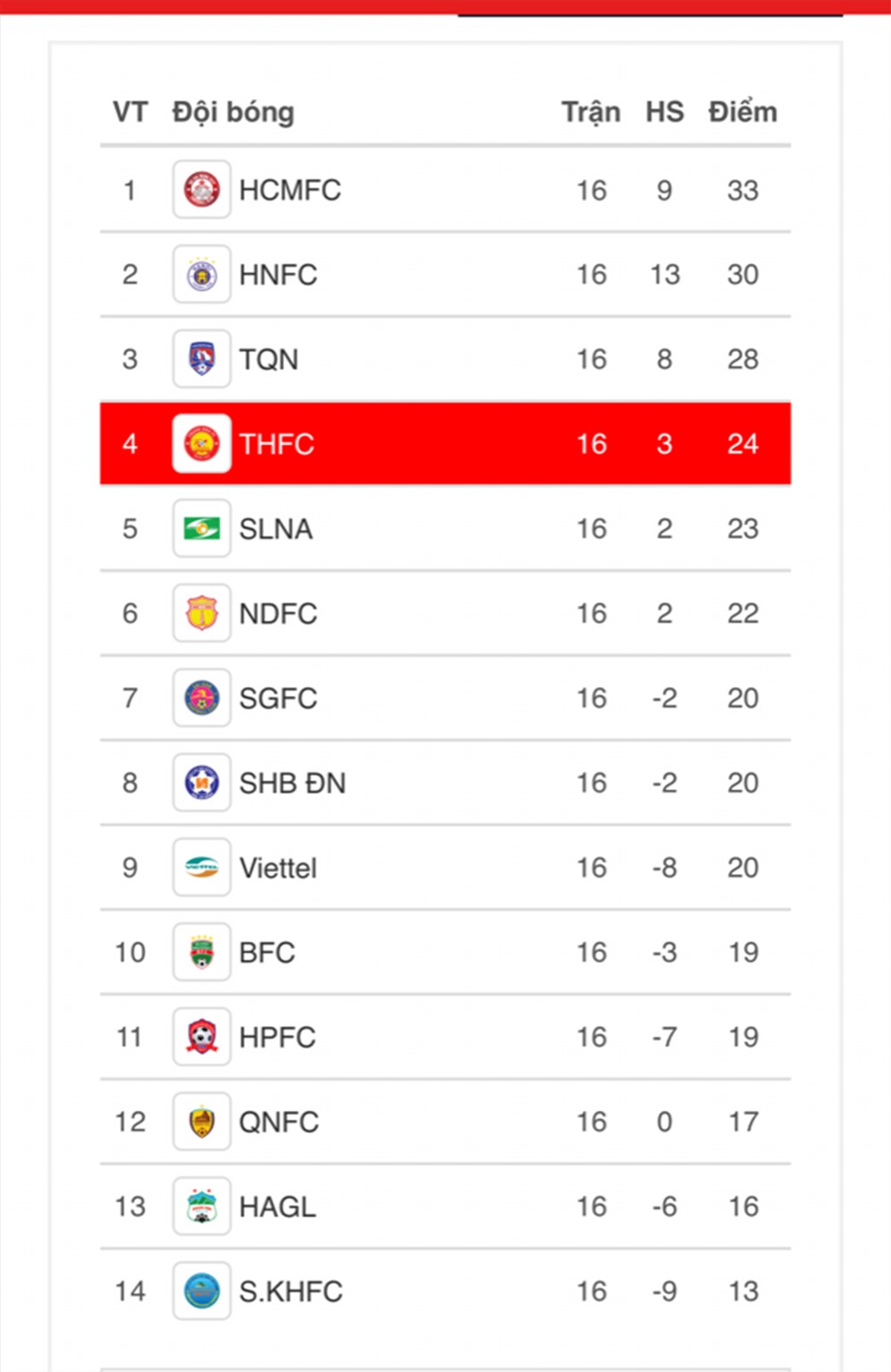Select the BFC club crest
Image resolution: width=891 pixels, height=1372 pixels.
(x=201, y=951)
